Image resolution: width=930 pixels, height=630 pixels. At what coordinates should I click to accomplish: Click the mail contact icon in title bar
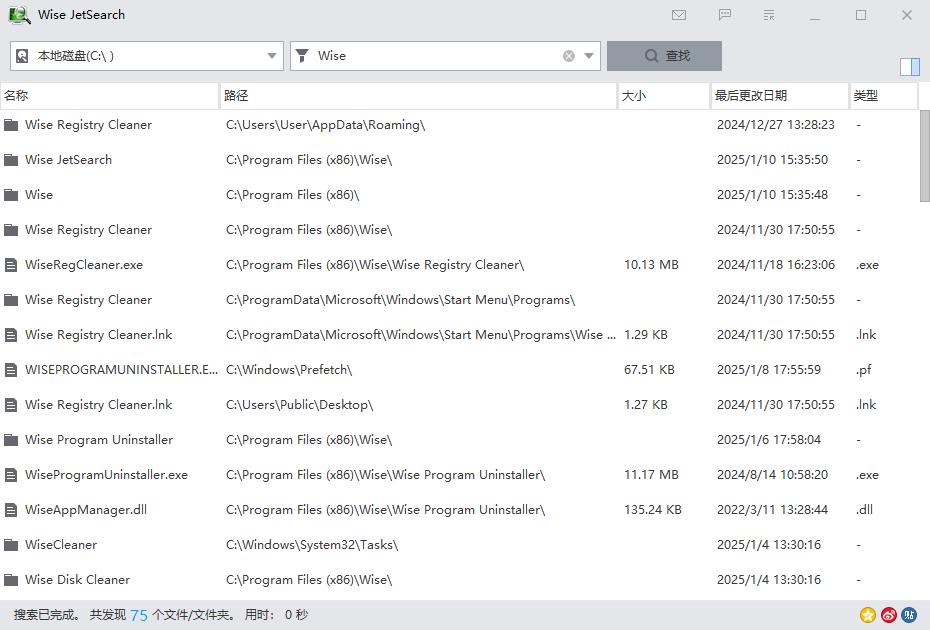coord(679,15)
